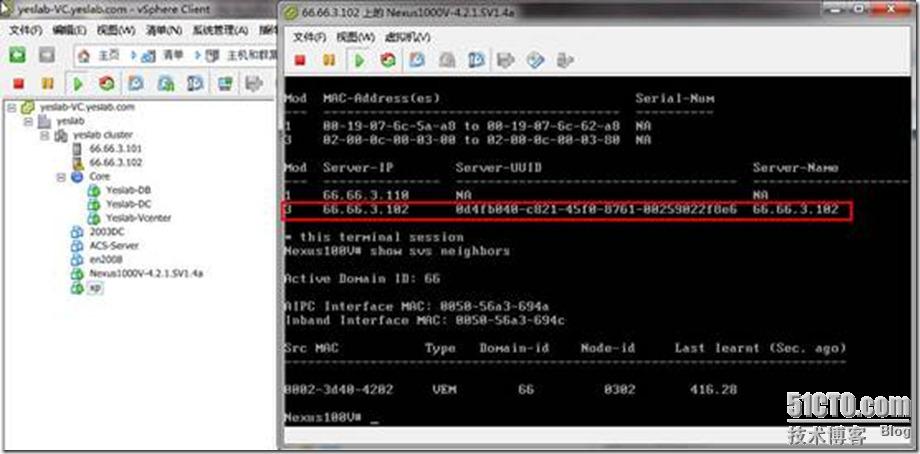Open 清单(N) menu in vSphere Client
Image resolution: width=920 pixels, height=454 pixels.
pos(164,30)
